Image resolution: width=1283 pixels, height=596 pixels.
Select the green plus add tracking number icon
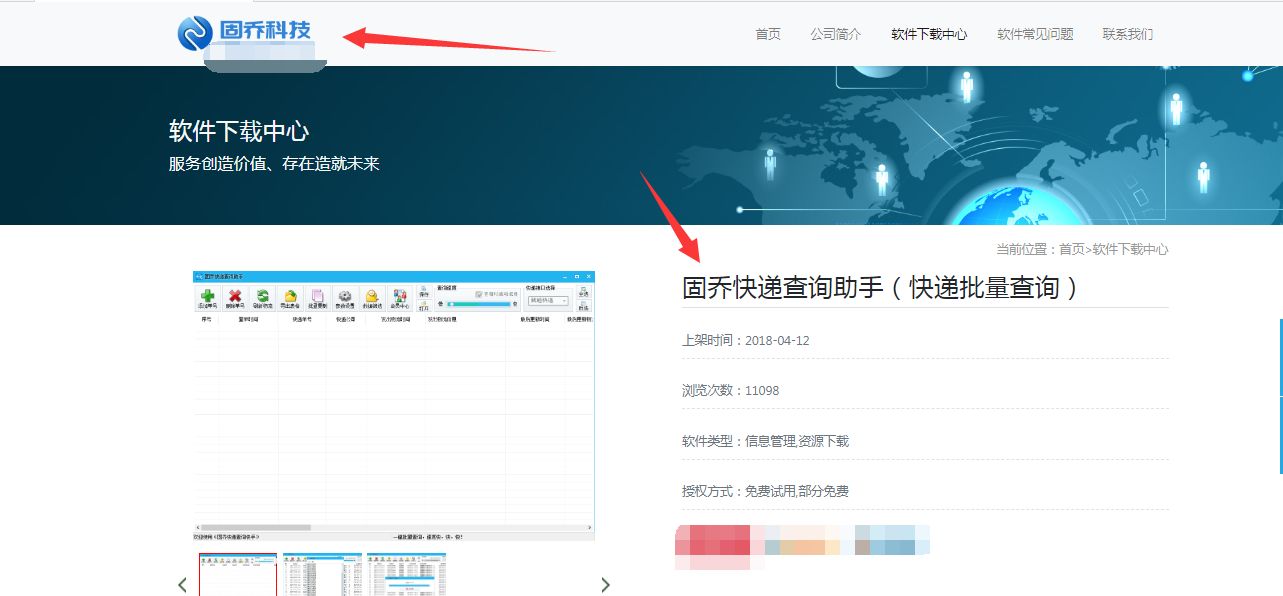pos(208,298)
